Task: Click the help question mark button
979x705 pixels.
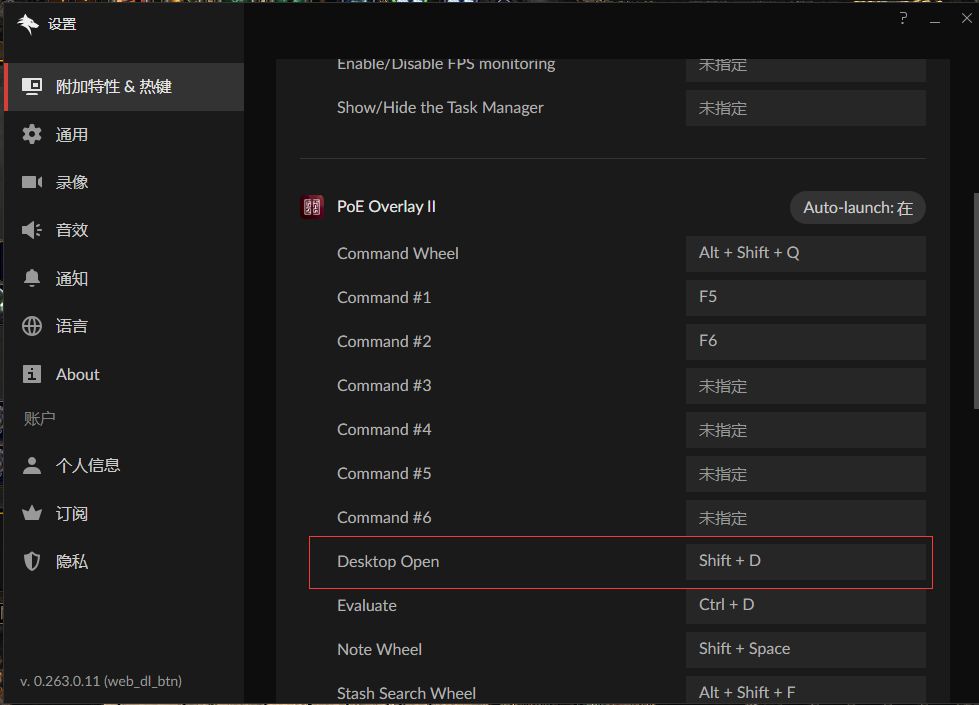Action: coord(903,18)
